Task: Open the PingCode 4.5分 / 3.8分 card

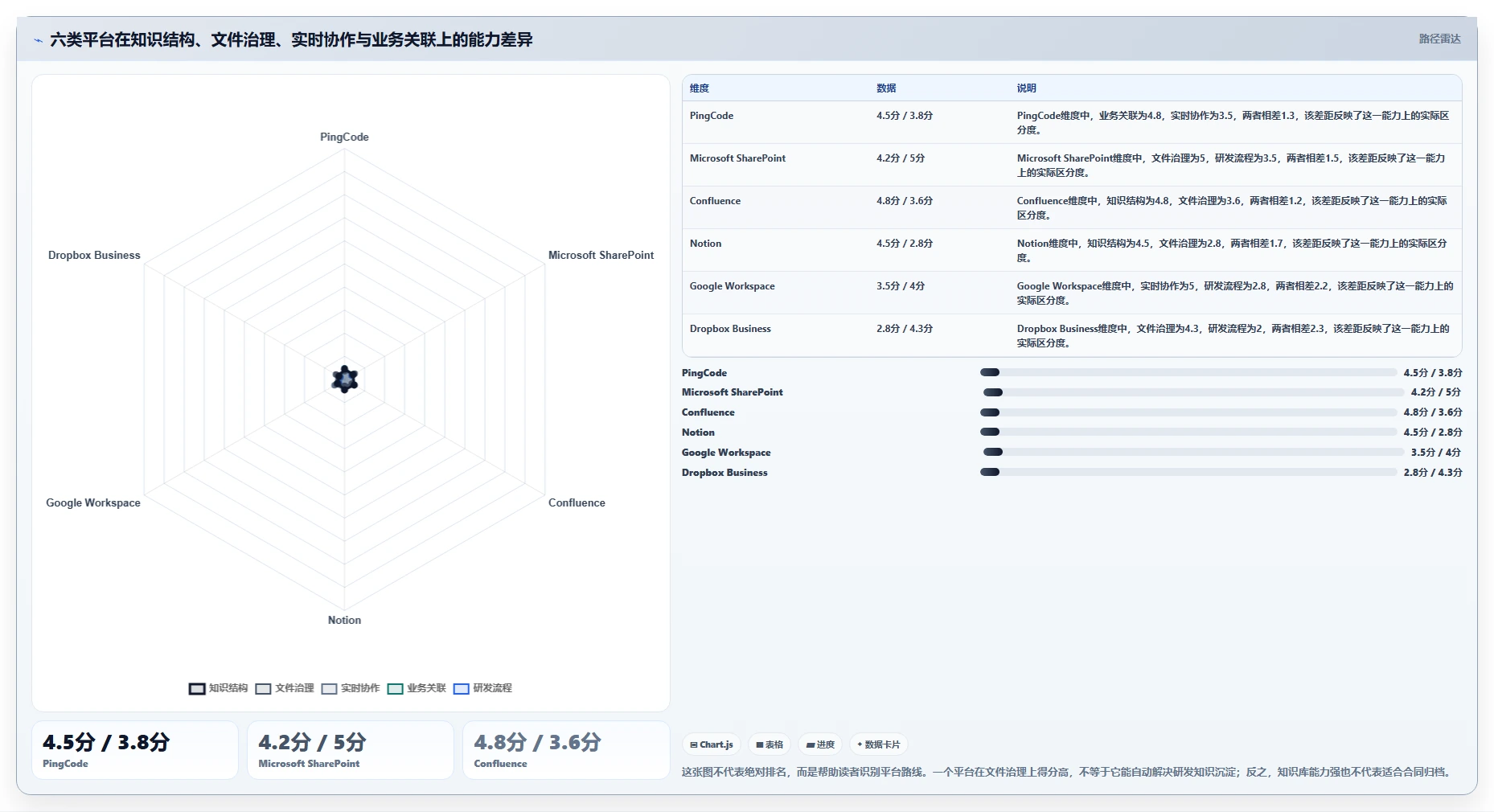Action: 134,750
